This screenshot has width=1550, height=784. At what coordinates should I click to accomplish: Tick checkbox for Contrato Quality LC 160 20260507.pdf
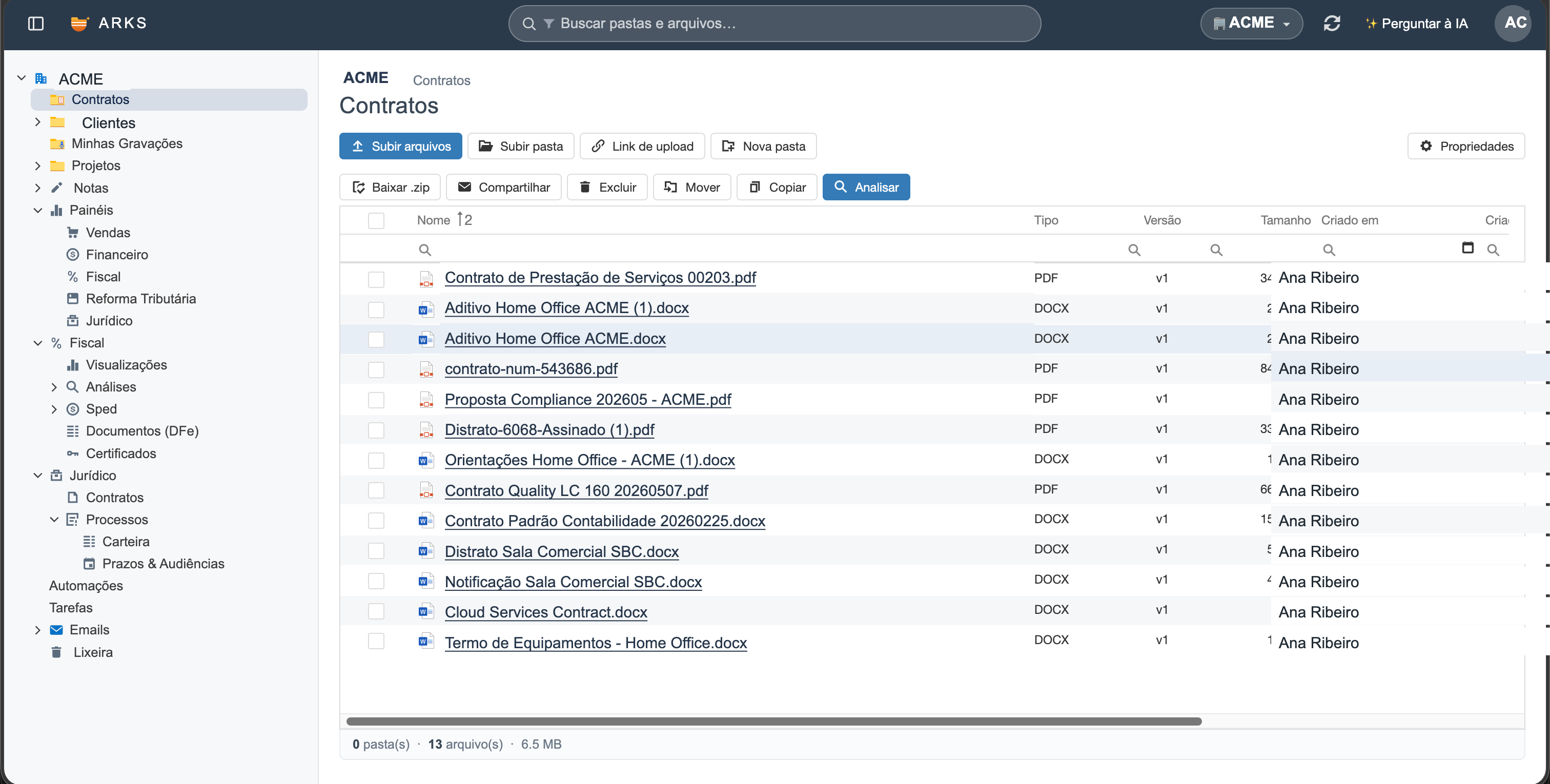[x=376, y=490]
